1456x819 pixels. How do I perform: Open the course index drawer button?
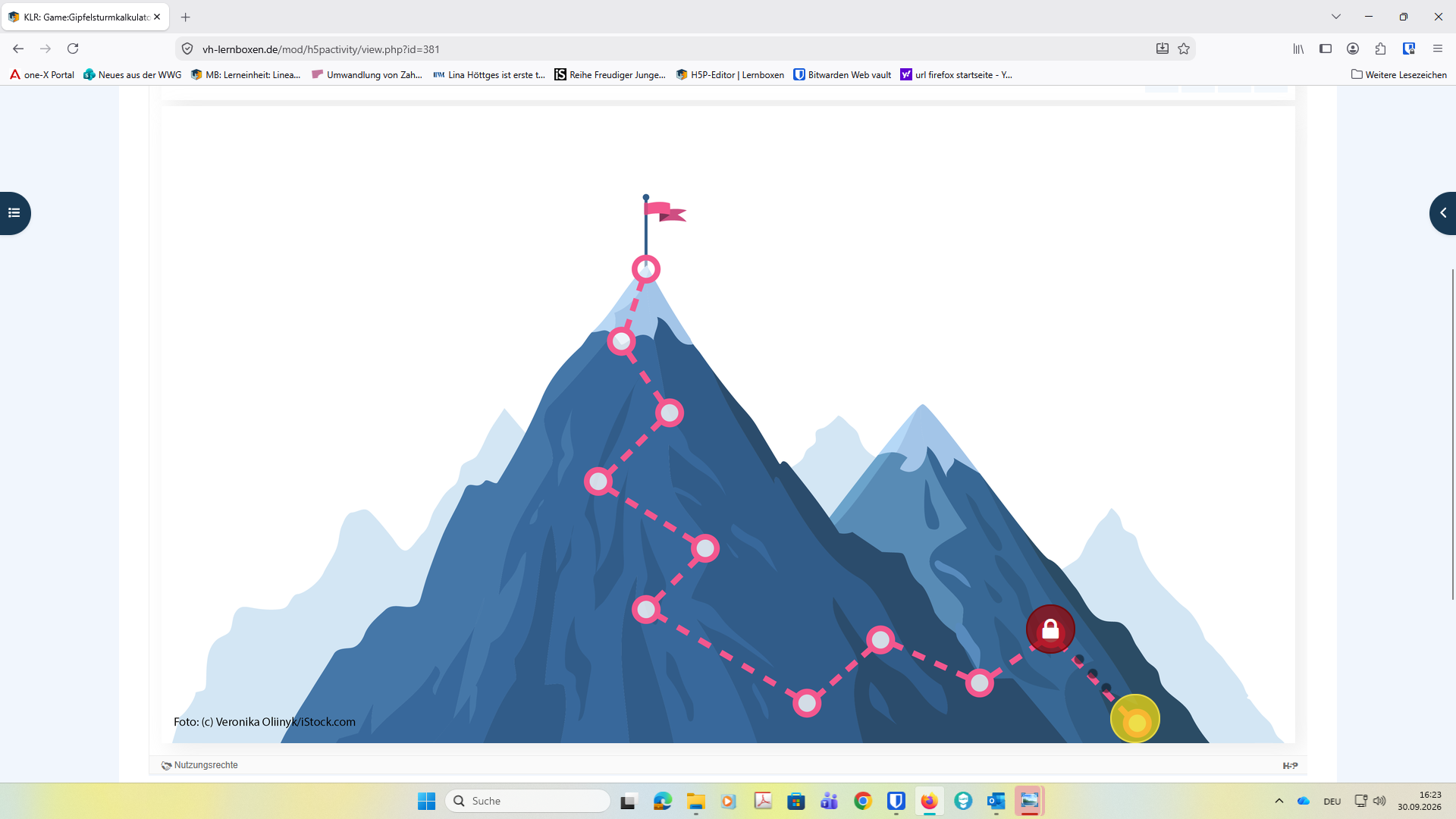point(14,213)
